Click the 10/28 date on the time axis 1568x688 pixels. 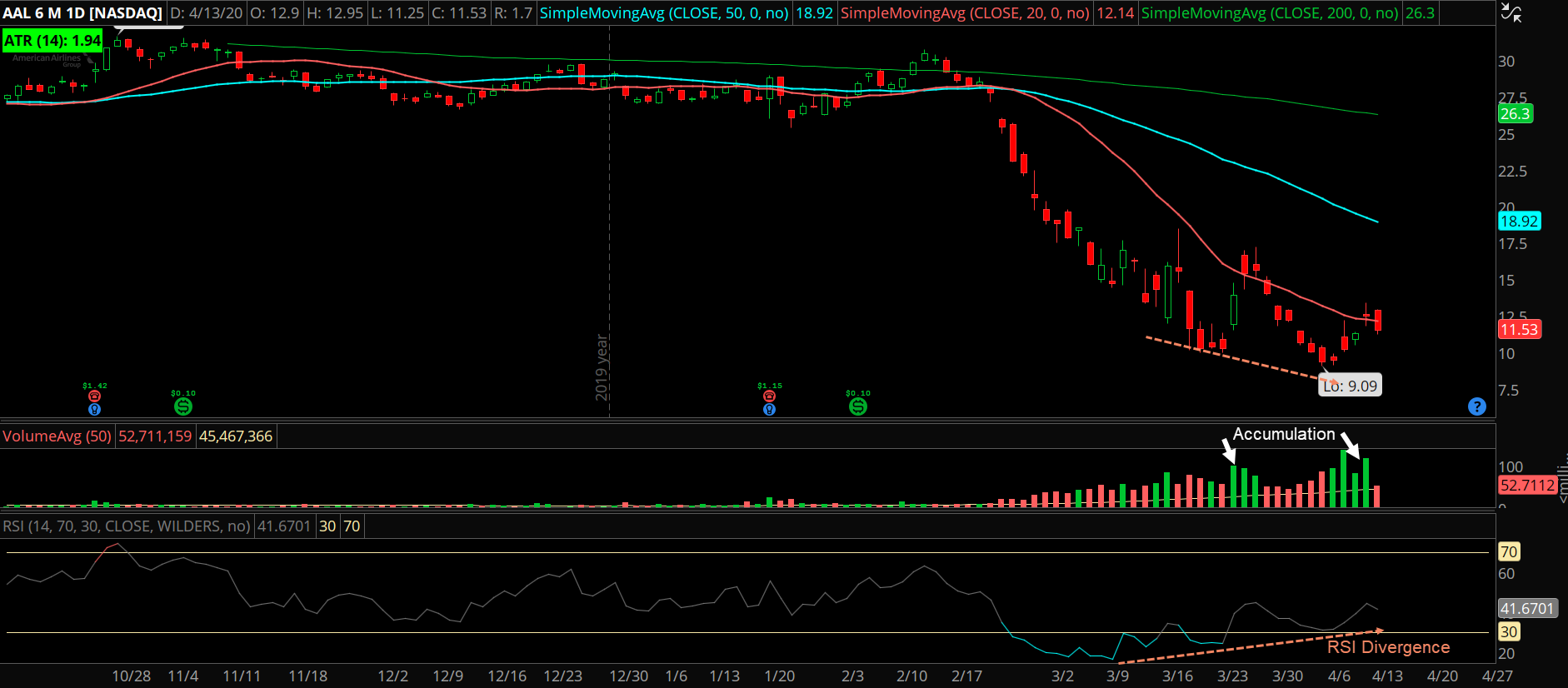coord(132,676)
